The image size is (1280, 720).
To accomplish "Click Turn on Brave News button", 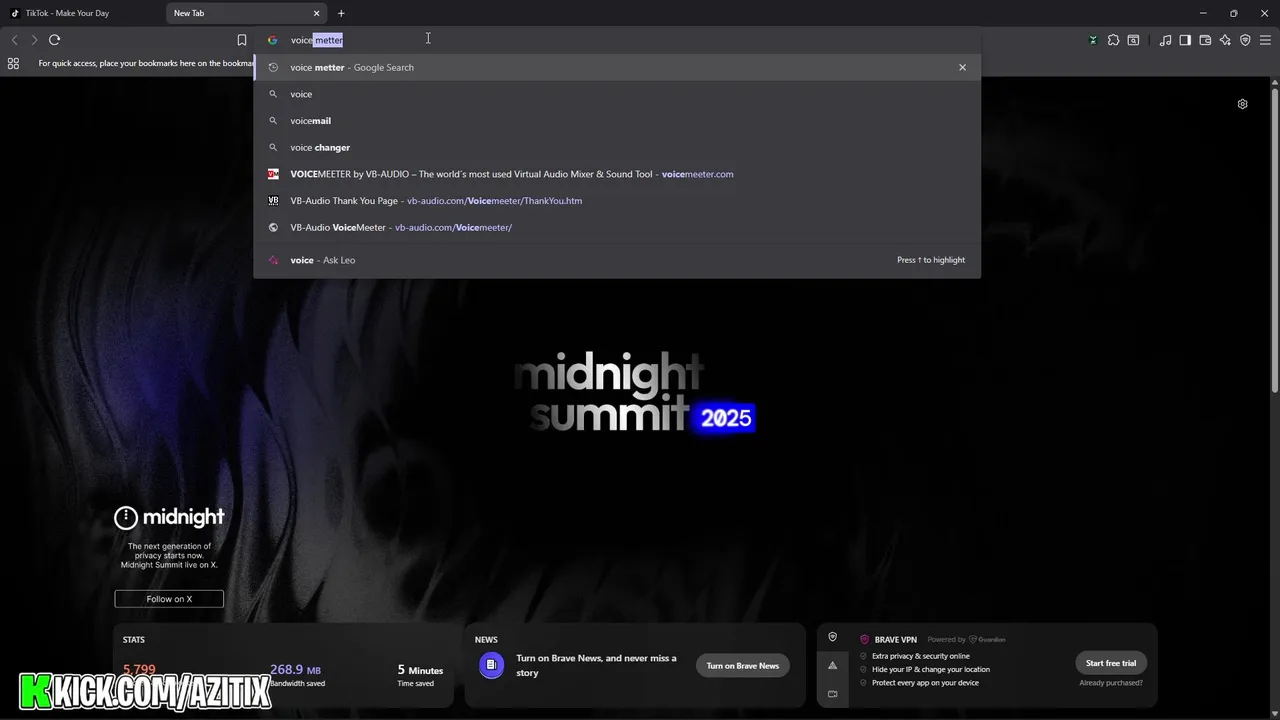I will coord(742,666).
